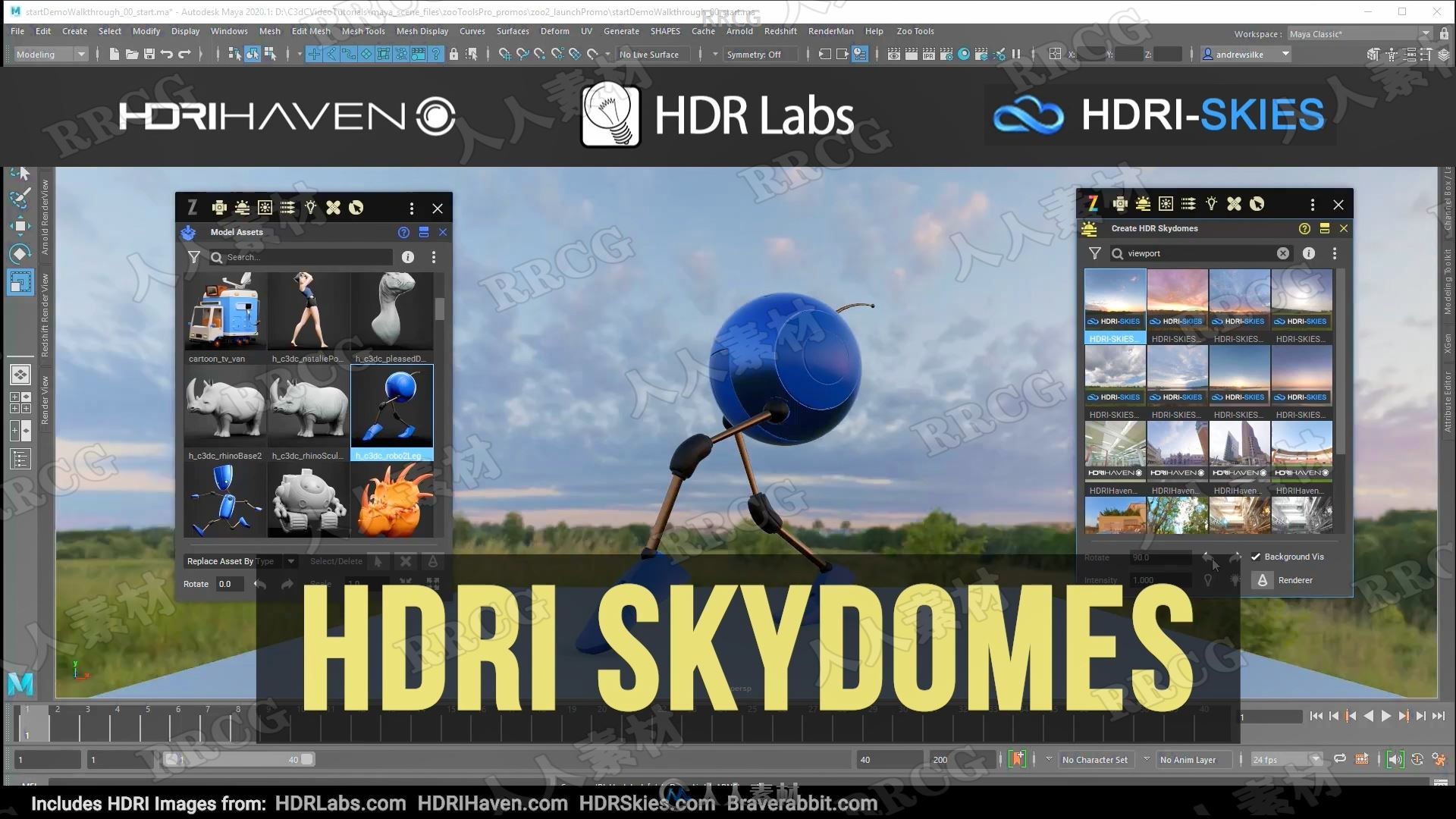Open No Anim Layer dropdown arrow
This screenshot has width=1456, height=819.
[1147, 759]
